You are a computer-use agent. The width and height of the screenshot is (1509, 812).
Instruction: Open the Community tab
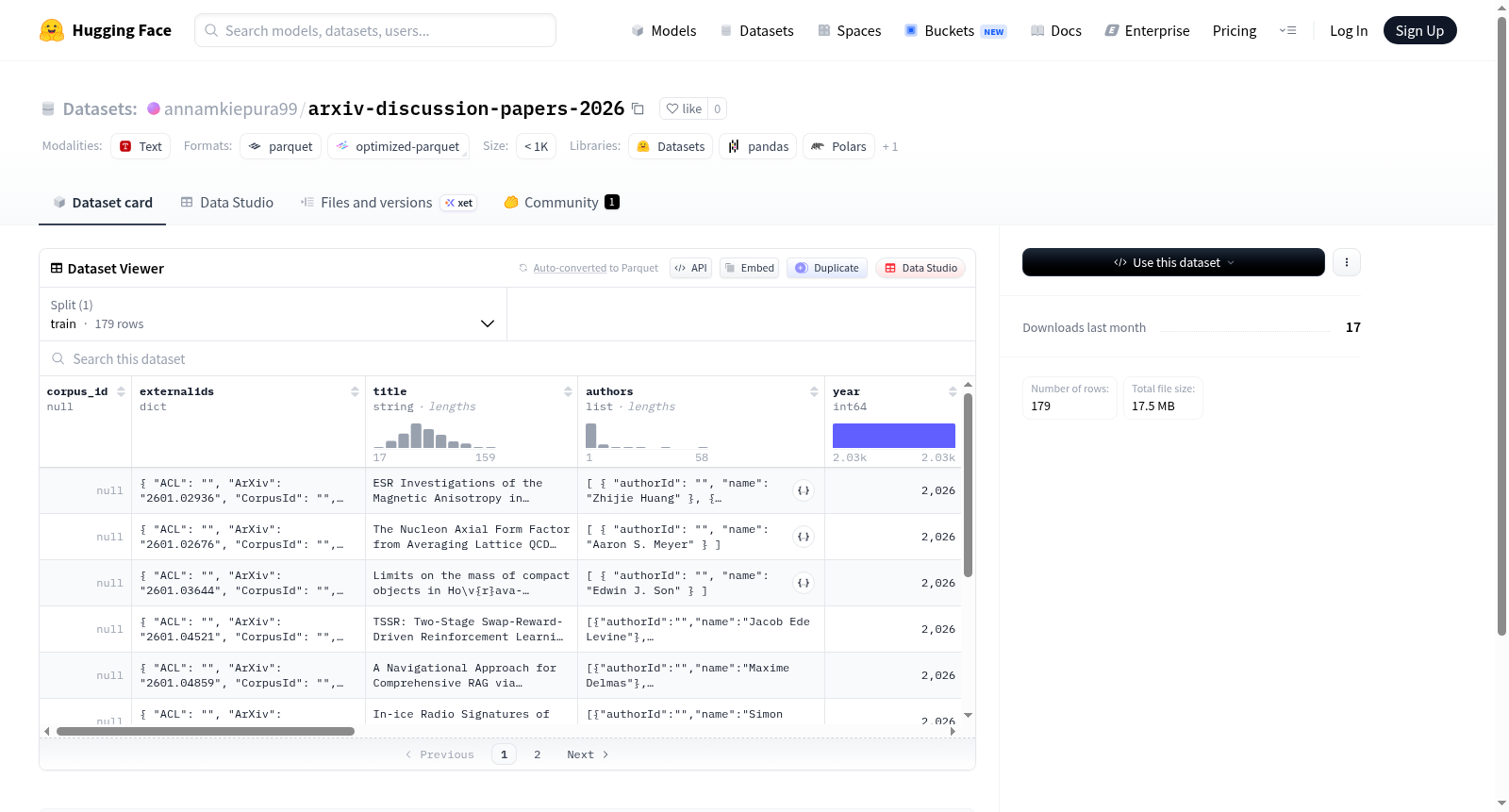(x=562, y=203)
